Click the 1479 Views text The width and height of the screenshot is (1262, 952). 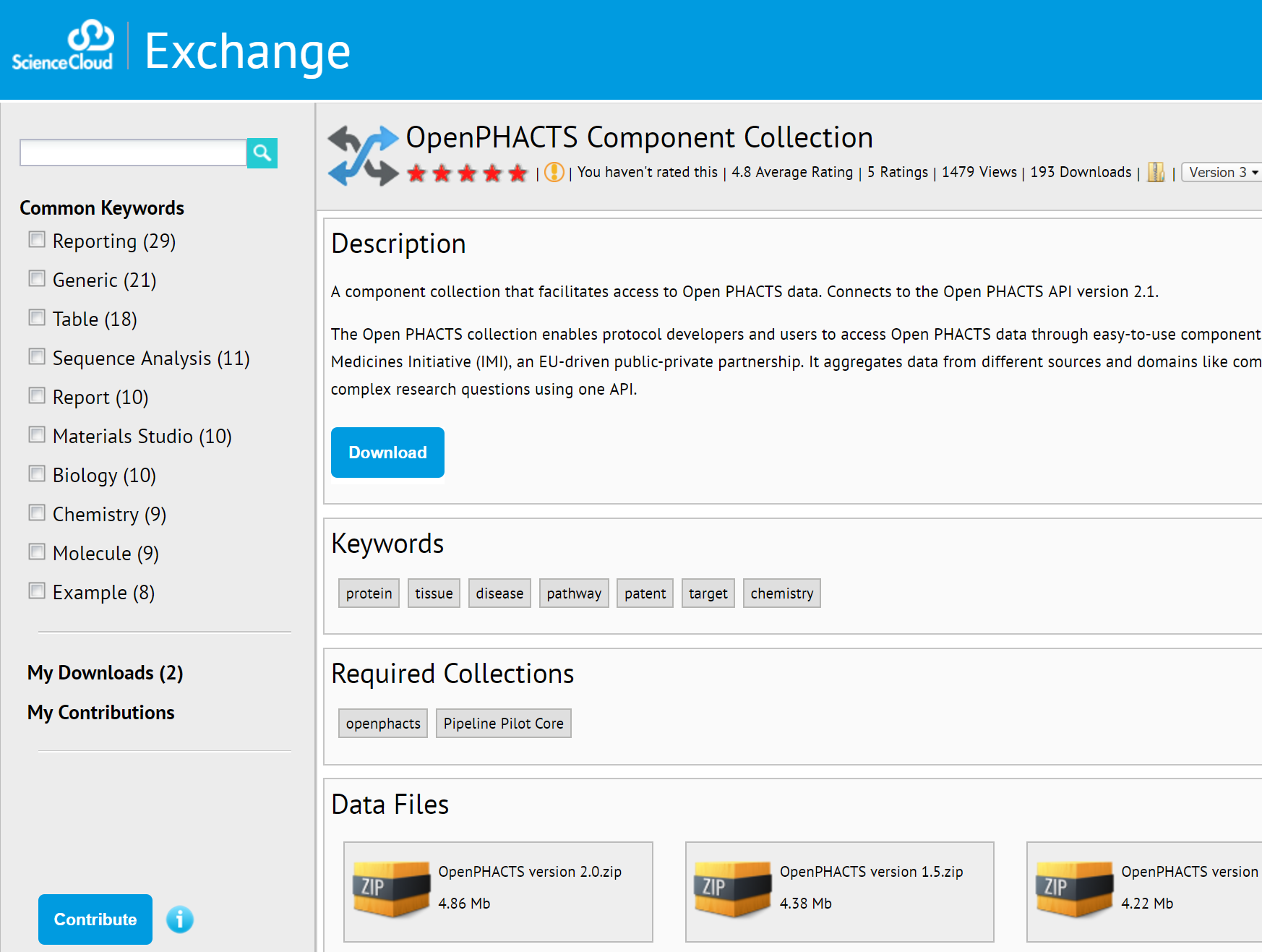click(979, 172)
